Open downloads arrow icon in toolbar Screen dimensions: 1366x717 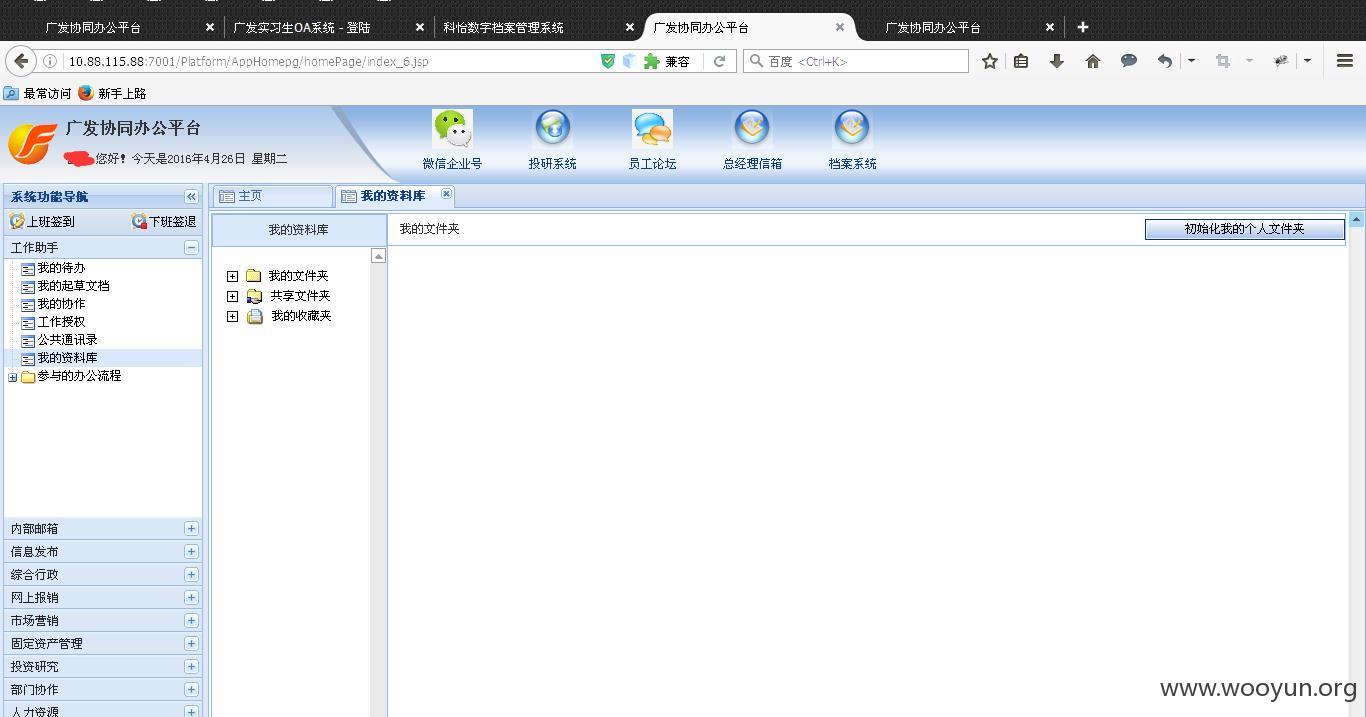tap(1057, 61)
